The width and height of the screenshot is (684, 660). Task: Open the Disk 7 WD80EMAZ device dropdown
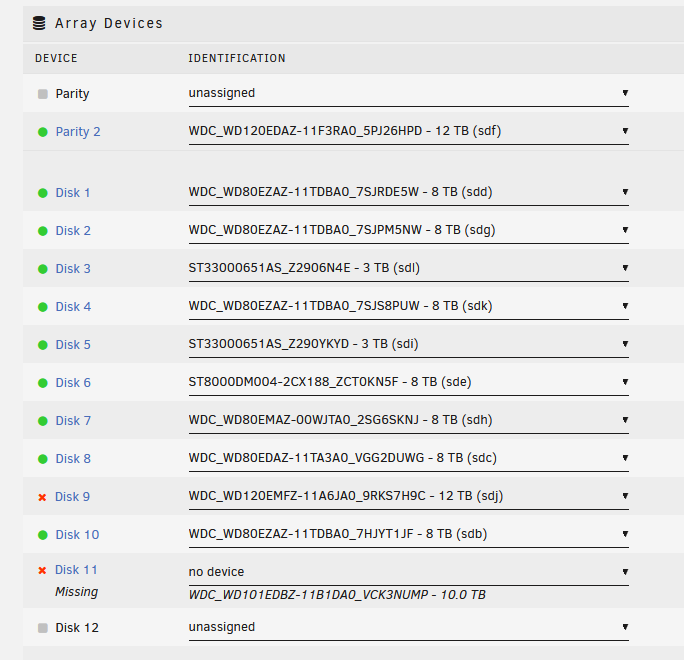pyautogui.click(x=408, y=420)
